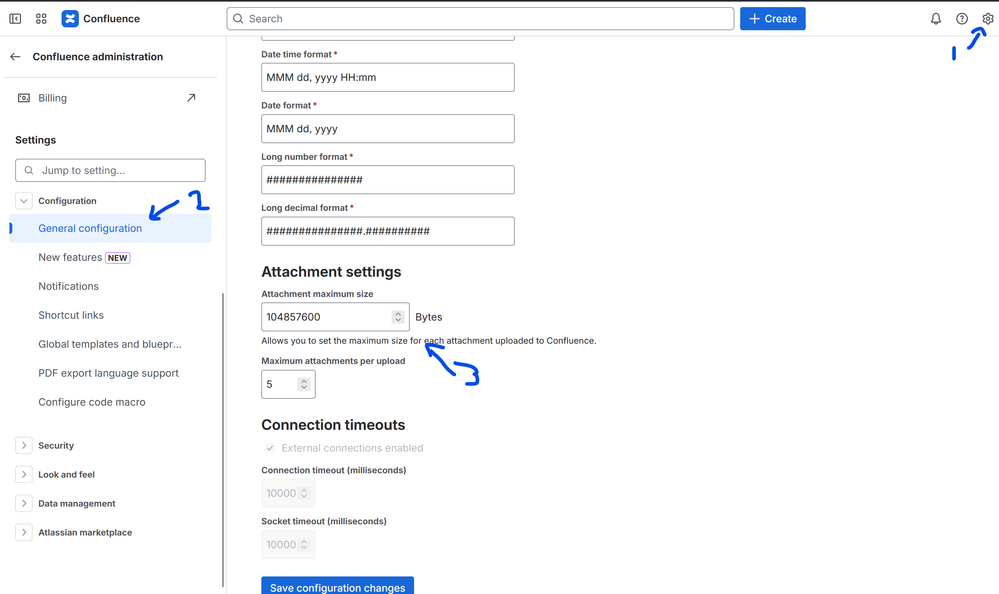Image resolution: width=999 pixels, height=594 pixels.
Task: Open the help question mark icon
Action: pyautogui.click(x=961, y=18)
